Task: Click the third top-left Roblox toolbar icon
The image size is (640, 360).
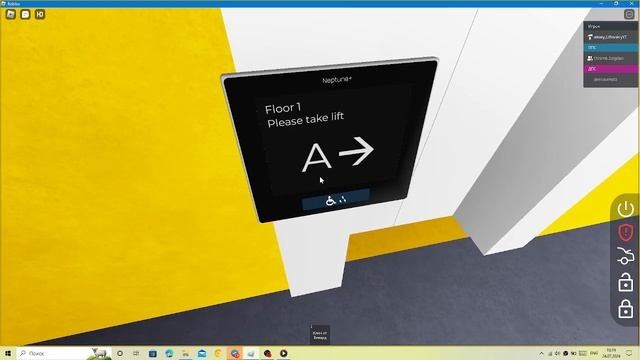Action: coord(40,15)
